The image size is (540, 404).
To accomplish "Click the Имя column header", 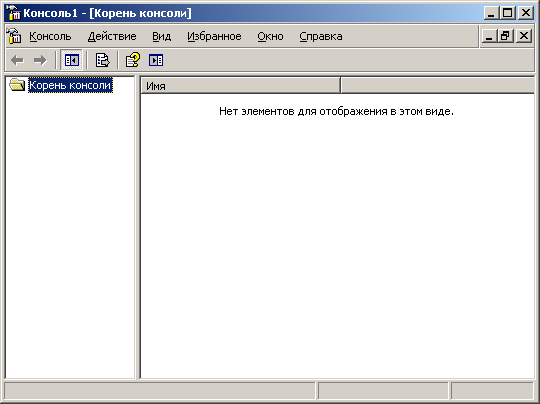I will (240, 85).
